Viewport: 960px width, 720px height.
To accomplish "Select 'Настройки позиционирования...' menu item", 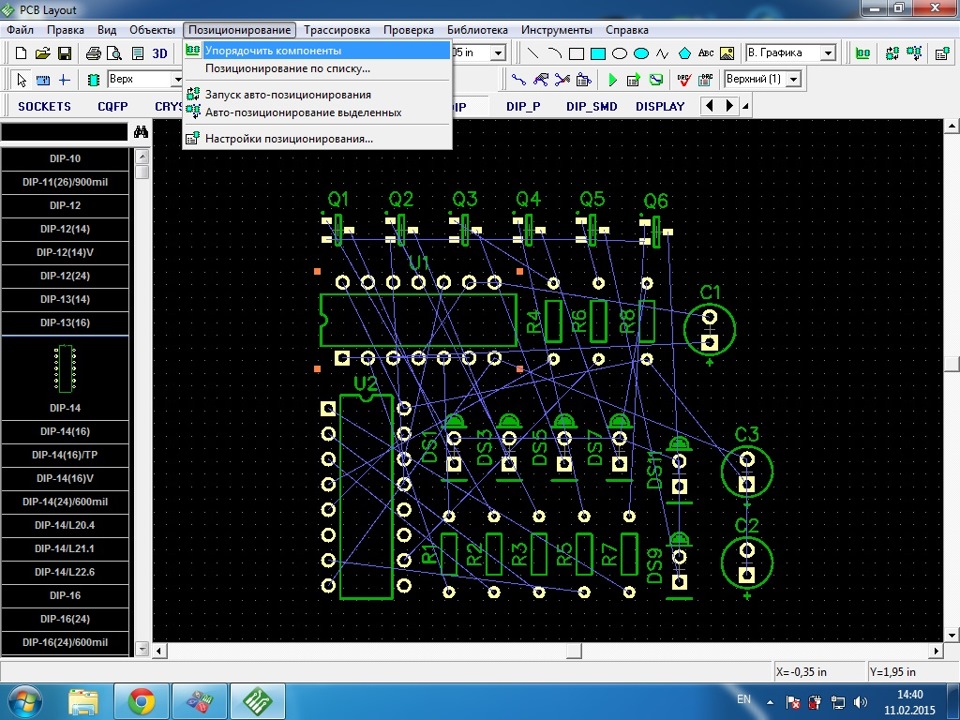I will point(288,139).
